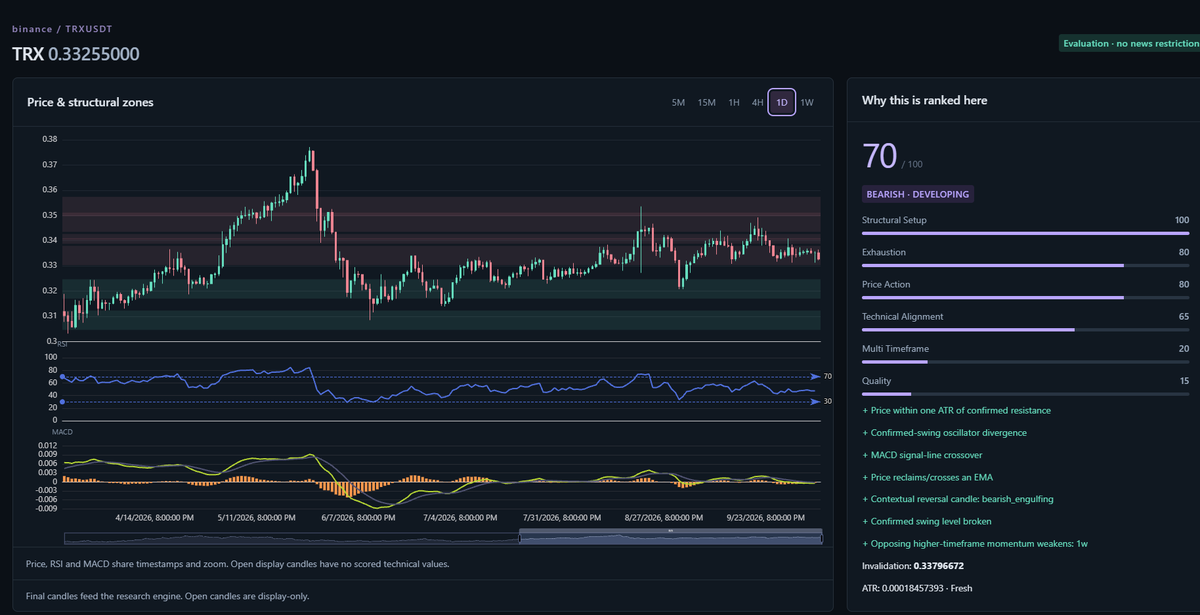The width and height of the screenshot is (1200, 615).
Task: Click the Evaluation no news restriction badge
Action: point(1129,43)
